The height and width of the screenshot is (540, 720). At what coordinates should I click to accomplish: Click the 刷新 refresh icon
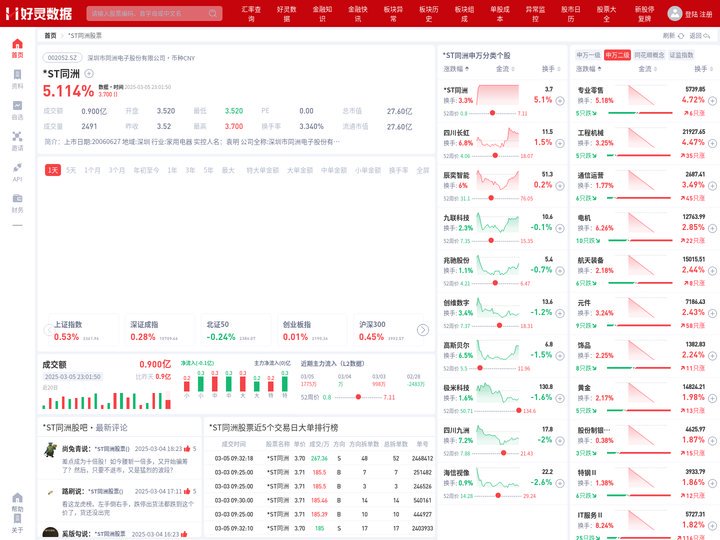(x=681, y=35)
